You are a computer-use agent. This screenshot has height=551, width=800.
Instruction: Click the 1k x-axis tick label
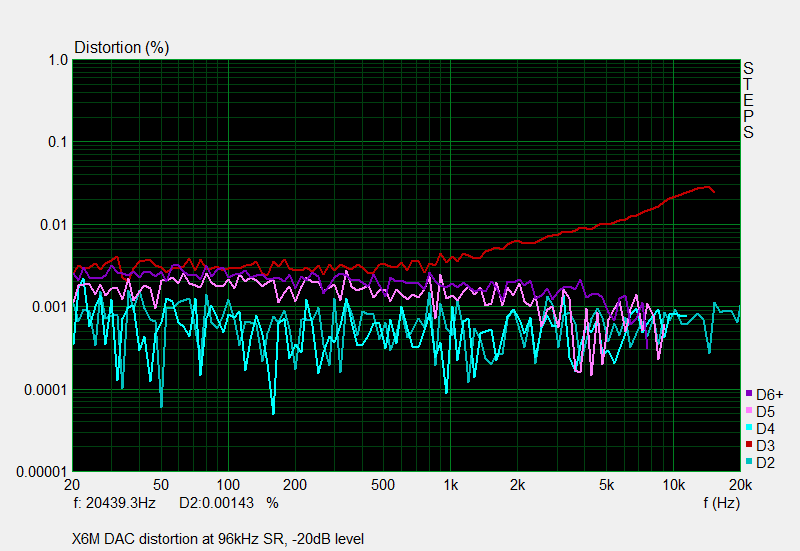[451, 485]
